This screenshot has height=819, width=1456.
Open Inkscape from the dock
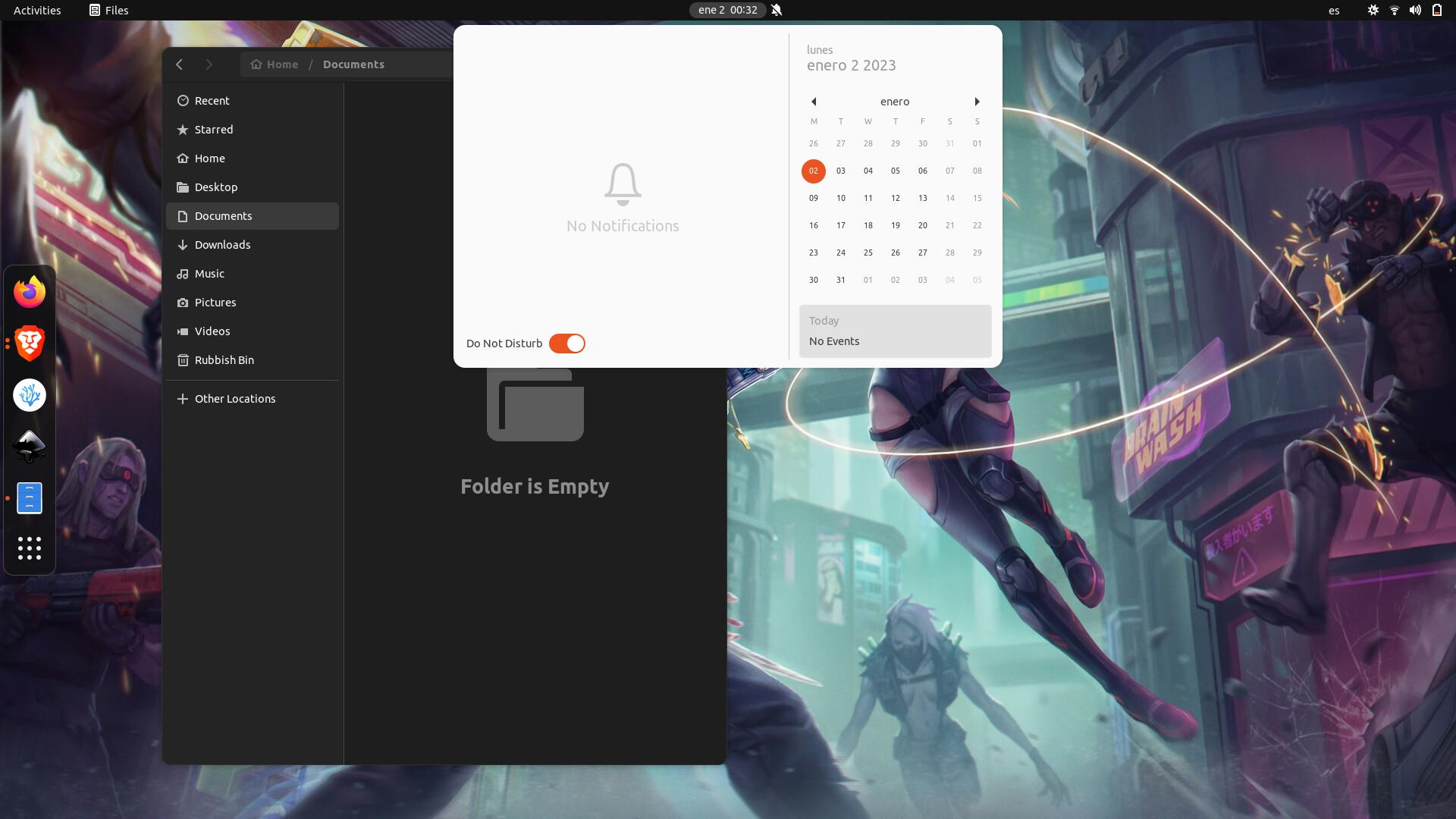pyautogui.click(x=30, y=447)
